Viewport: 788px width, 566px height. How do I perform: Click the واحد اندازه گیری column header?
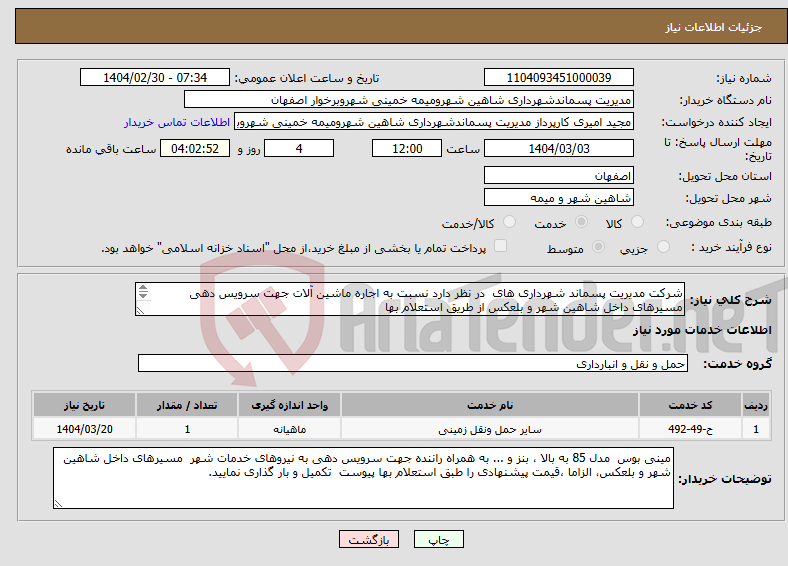point(289,405)
